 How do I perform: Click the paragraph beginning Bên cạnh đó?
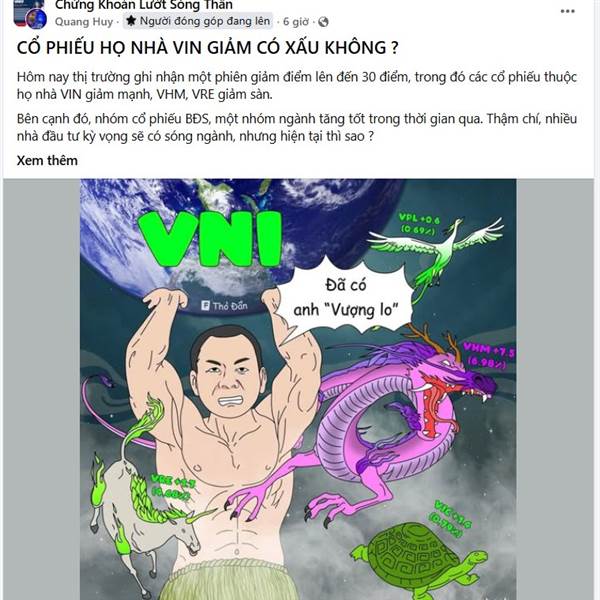pyautogui.click(x=297, y=127)
